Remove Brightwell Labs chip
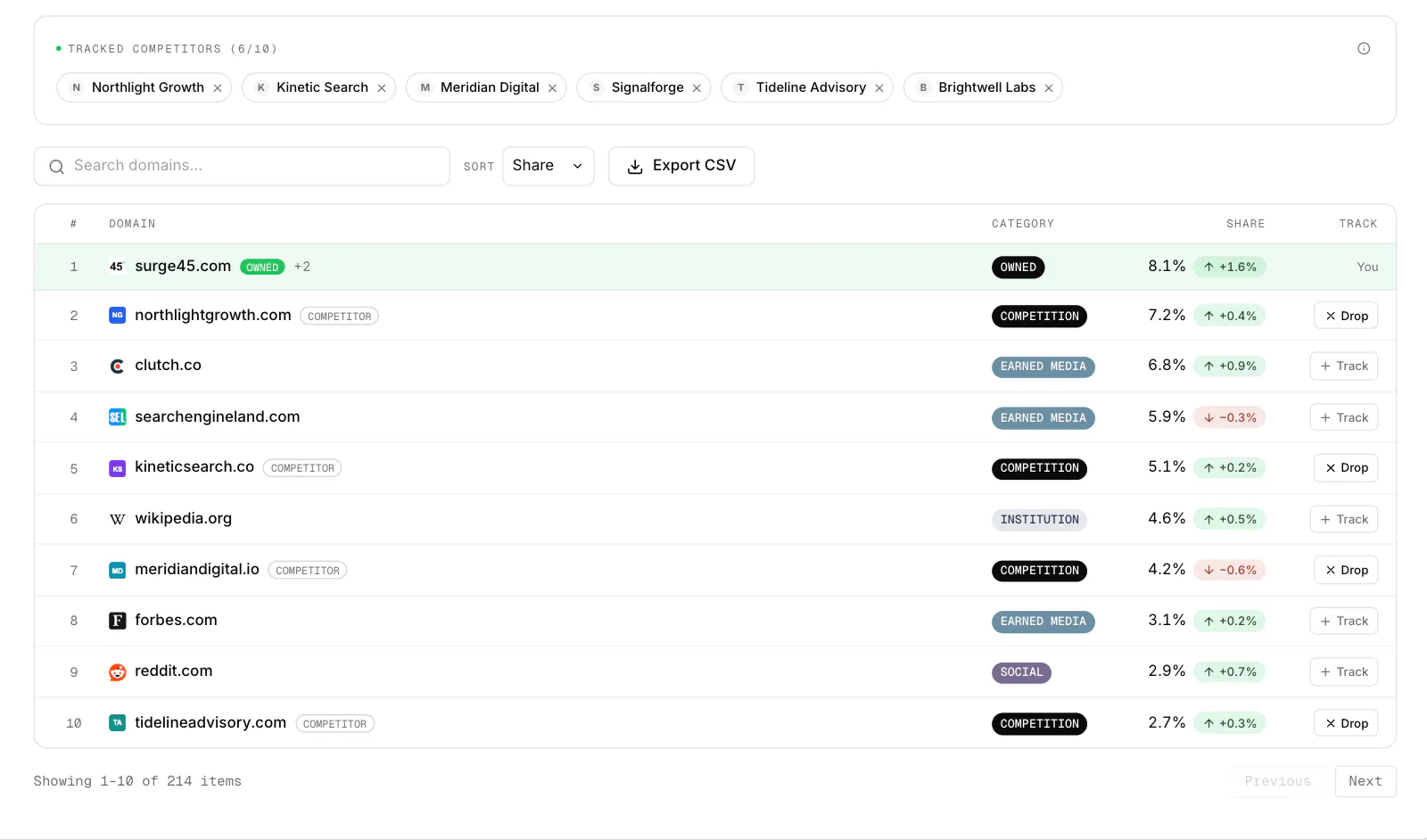This screenshot has height=840, width=1427. coord(1049,88)
